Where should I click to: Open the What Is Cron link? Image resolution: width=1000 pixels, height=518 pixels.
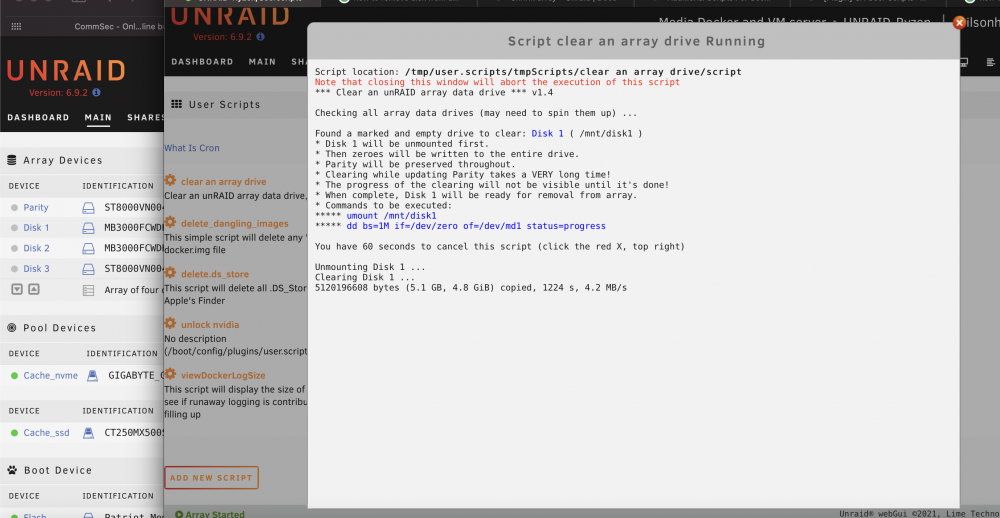coord(192,148)
